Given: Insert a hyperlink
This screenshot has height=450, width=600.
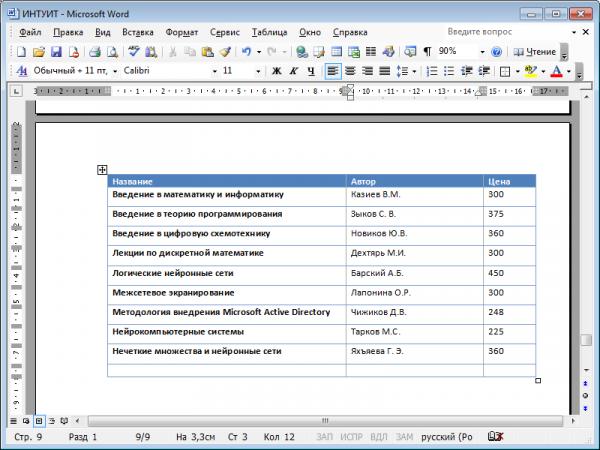Looking at the screenshot, I should [302, 52].
